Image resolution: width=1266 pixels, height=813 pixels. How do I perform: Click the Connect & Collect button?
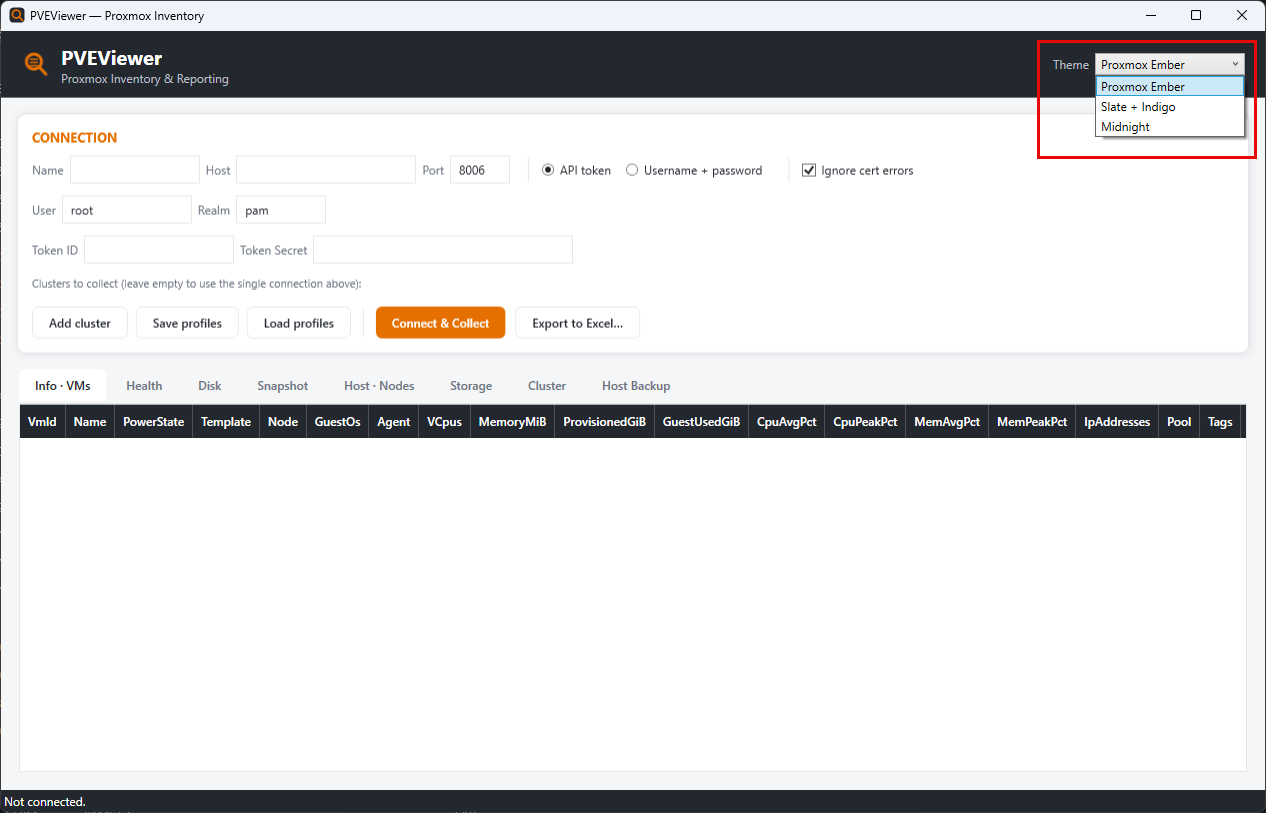[441, 323]
